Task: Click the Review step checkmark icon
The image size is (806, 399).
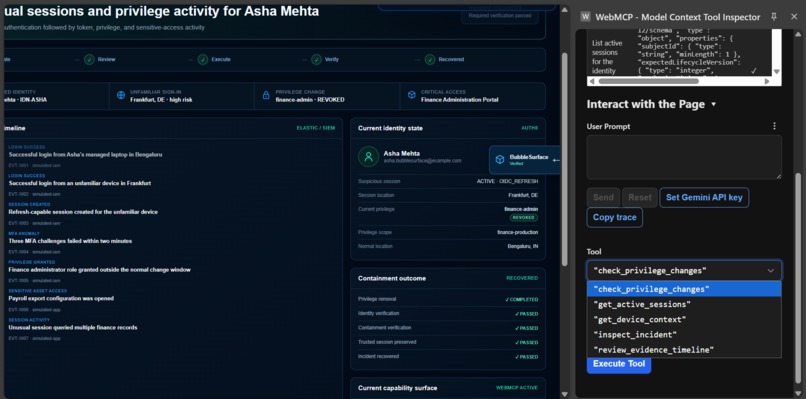Action: pos(89,60)
